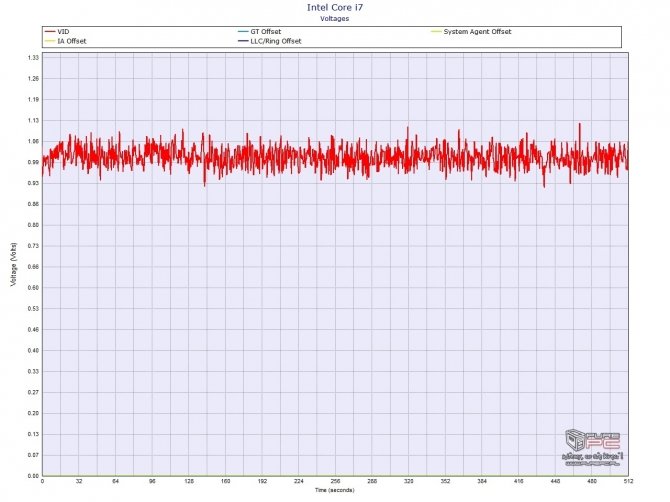Click the Time (seconds) axis label
Screen dimensions: 670x502
335,490
